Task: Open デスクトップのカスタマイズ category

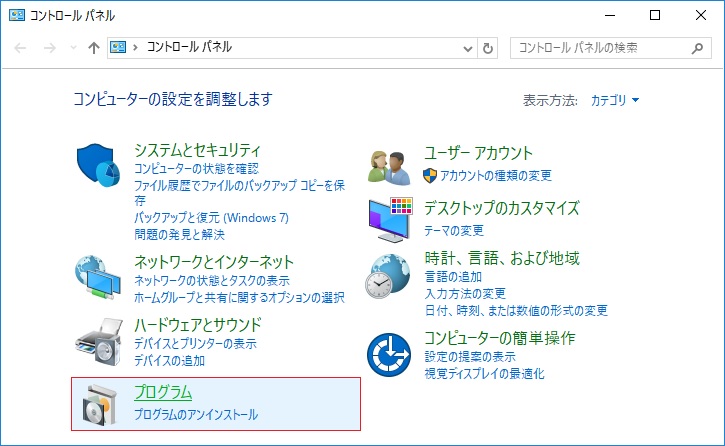Action: click(502, 208)
